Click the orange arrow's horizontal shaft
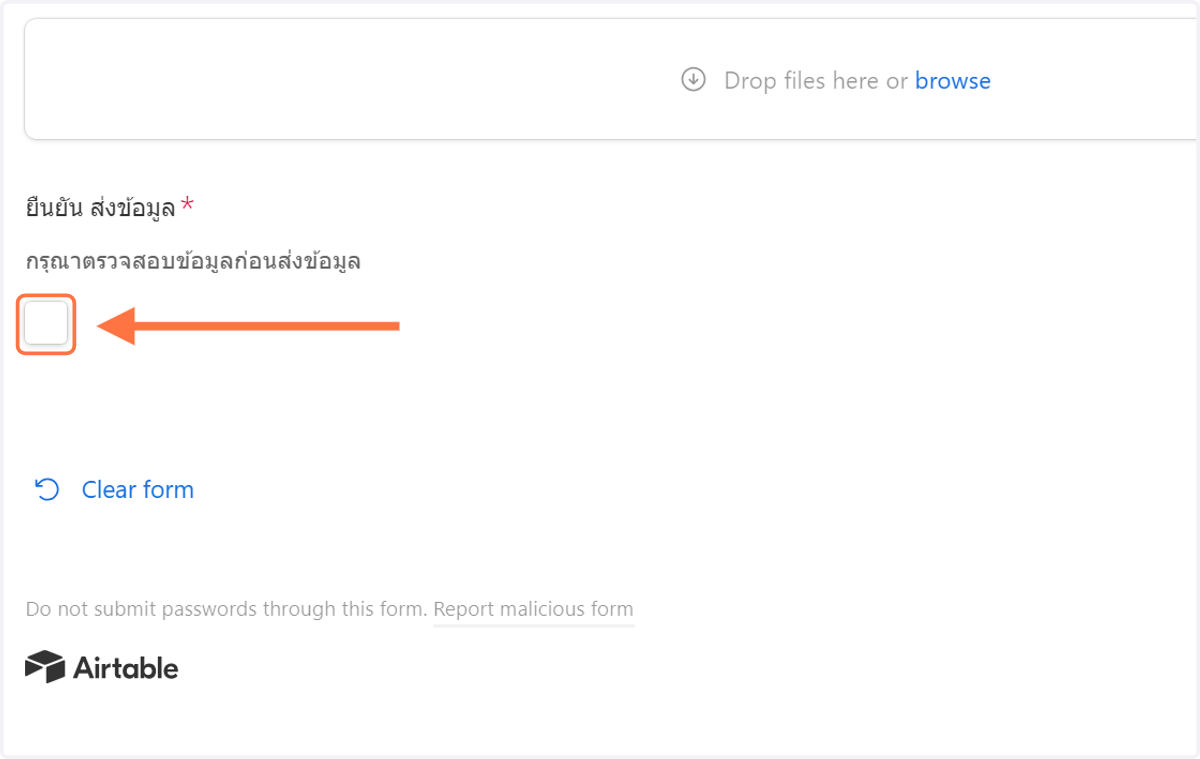 267,325
